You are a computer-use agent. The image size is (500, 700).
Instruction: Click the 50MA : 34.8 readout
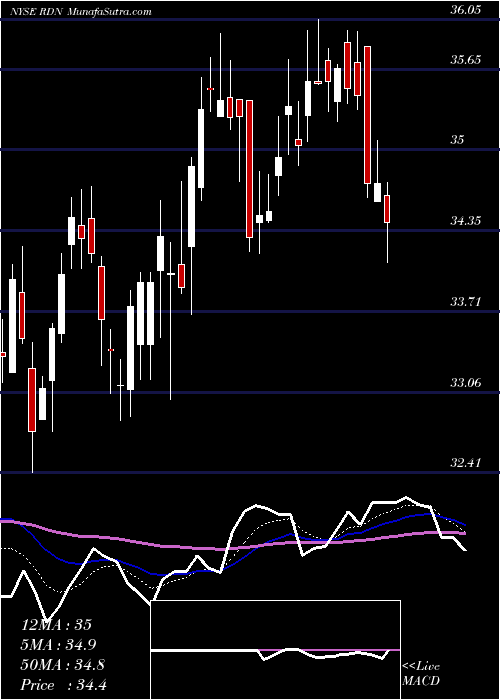[63, 665]
